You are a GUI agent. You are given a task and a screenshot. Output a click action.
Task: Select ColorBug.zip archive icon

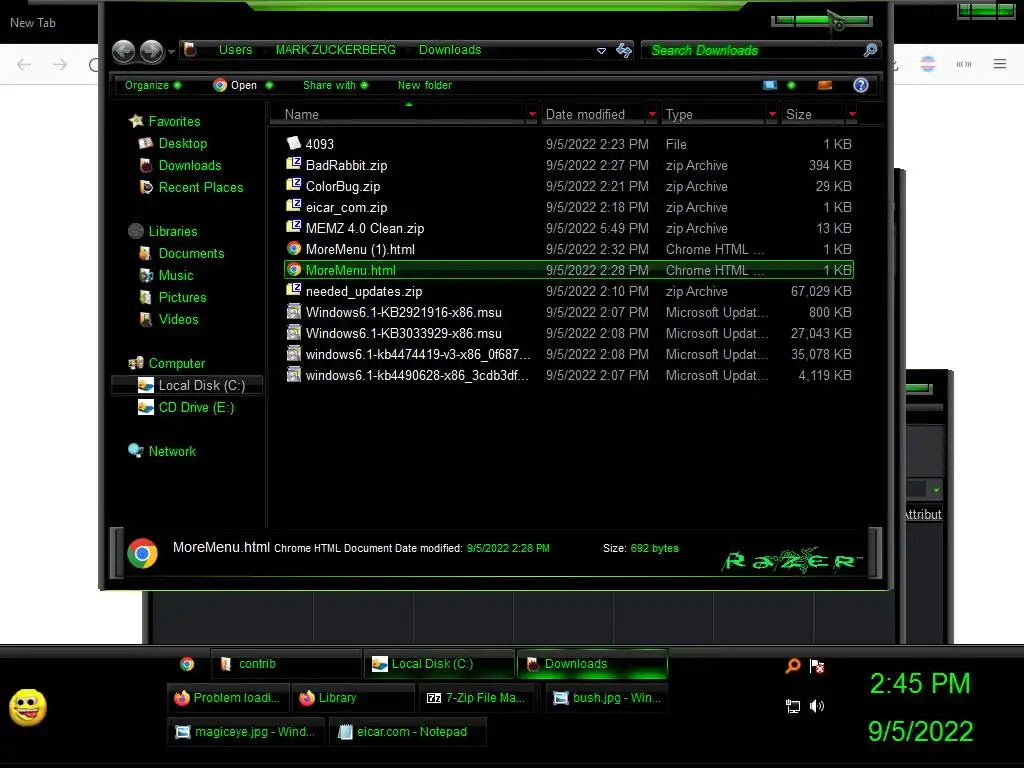click(294, 185)
